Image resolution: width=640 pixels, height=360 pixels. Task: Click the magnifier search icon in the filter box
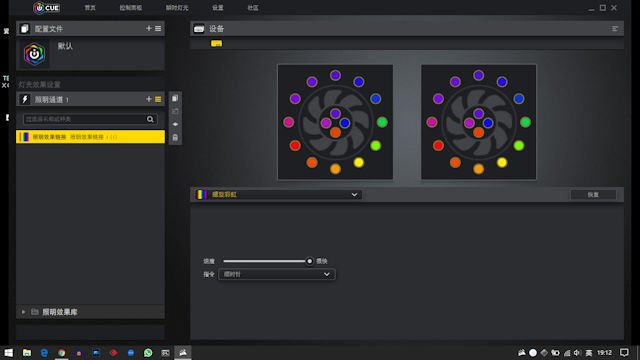150,119
